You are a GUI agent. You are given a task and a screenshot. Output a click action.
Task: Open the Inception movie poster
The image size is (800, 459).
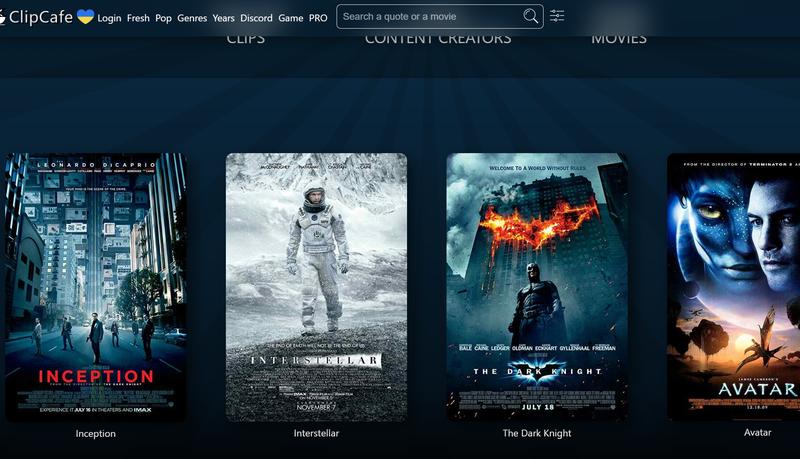pos(95,287)
